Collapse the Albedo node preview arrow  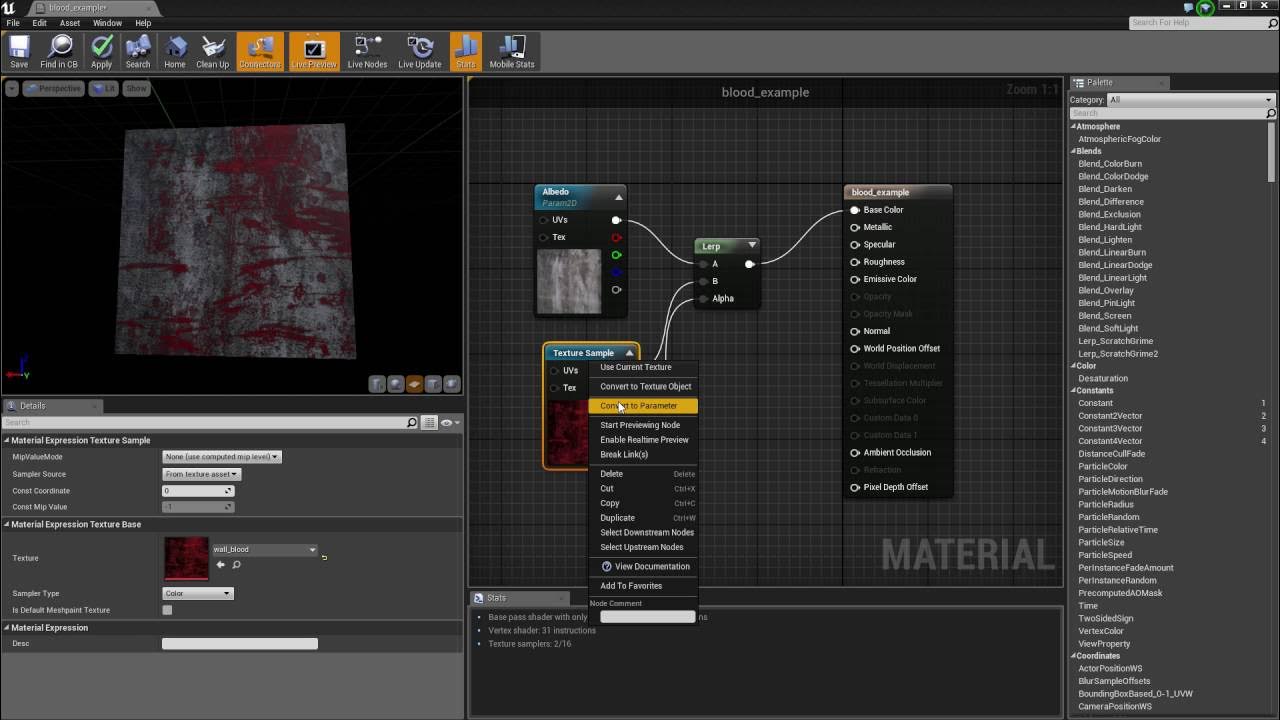[618, 197]
